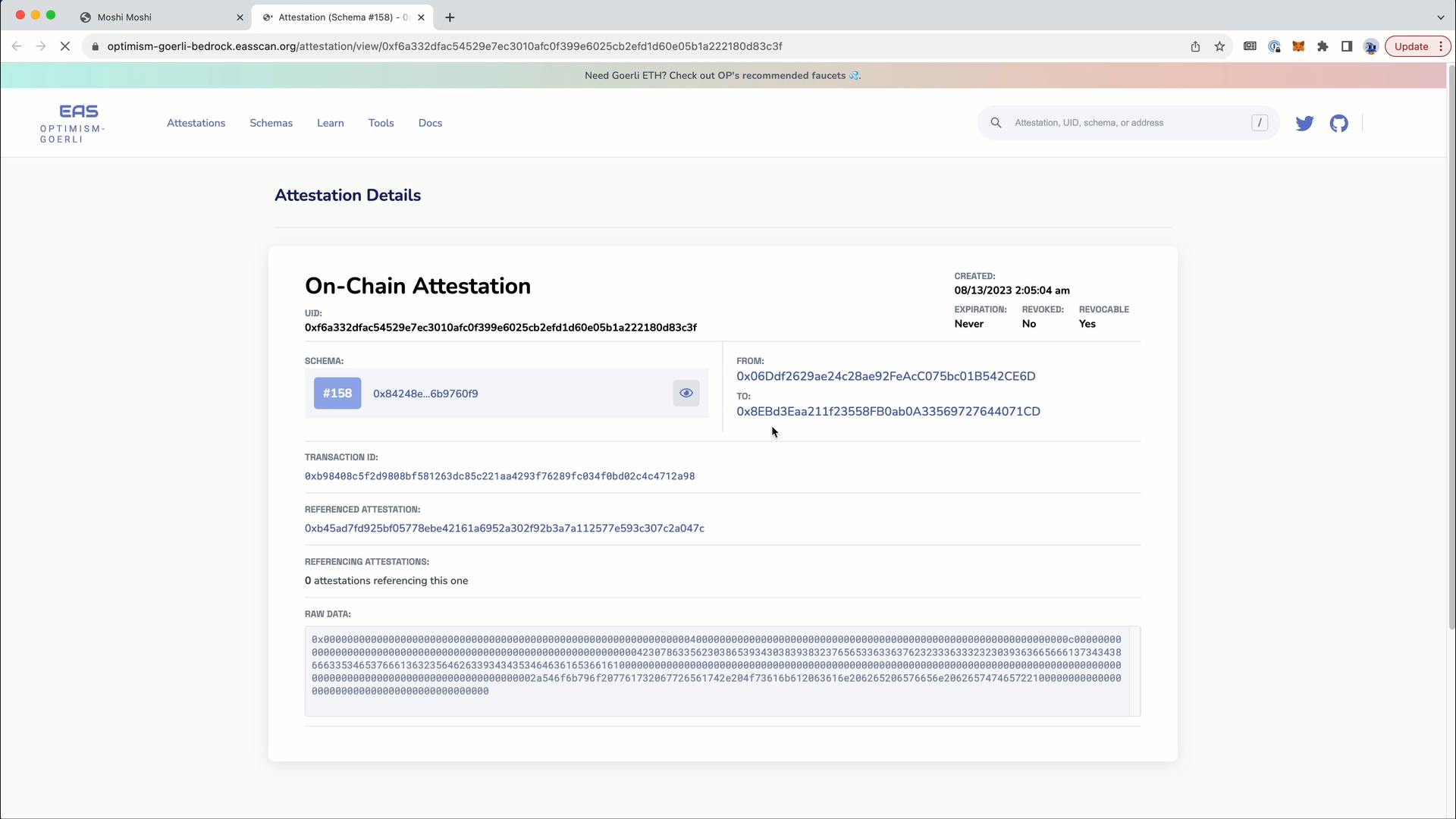Open the new tab plus button
Image resolution: width=1456 pixels, height=819 pixels.
tap(450, 17)
